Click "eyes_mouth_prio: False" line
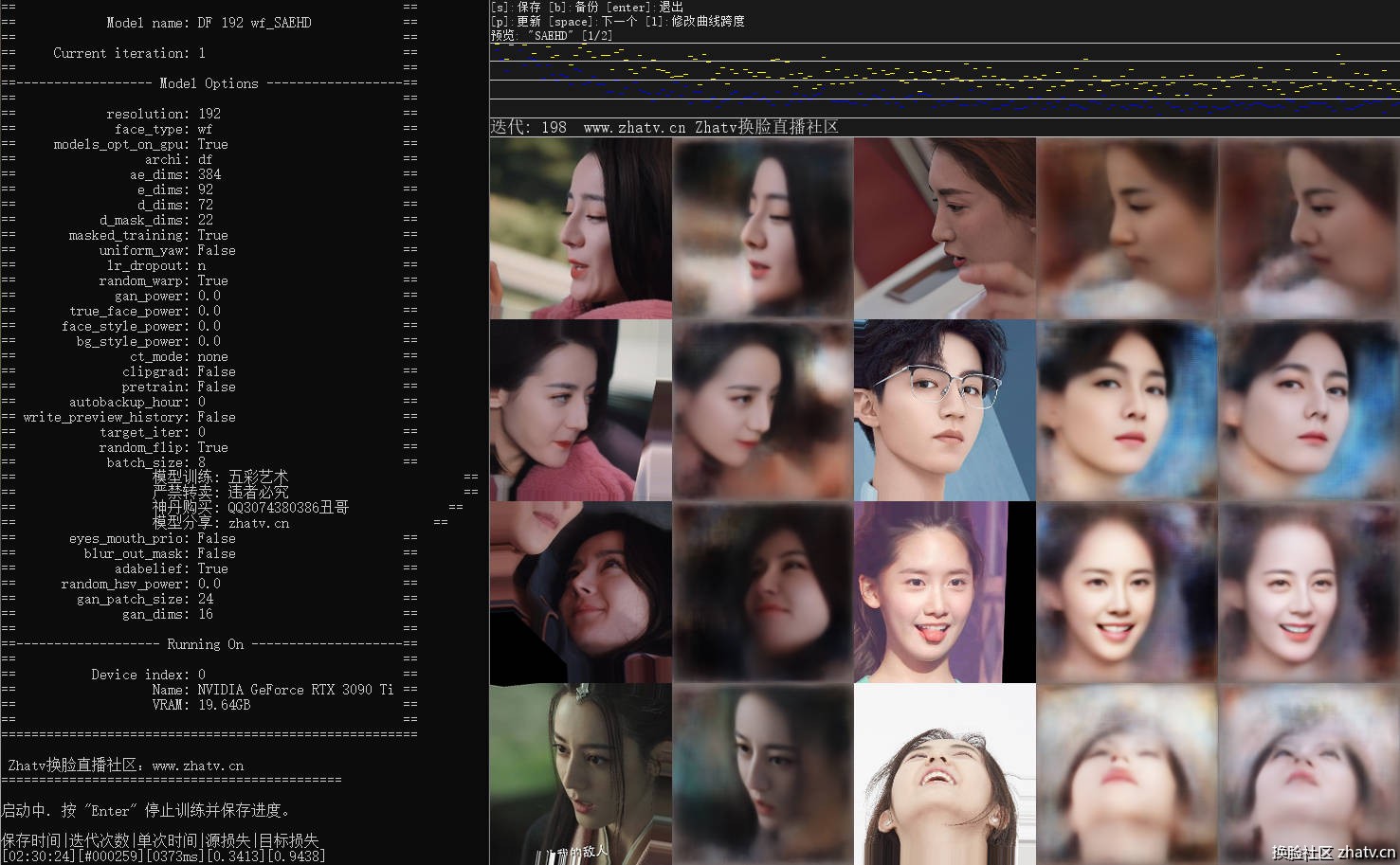Image resolution: width=1400 pixels, height=865 pixels. [x=152, y=538]
